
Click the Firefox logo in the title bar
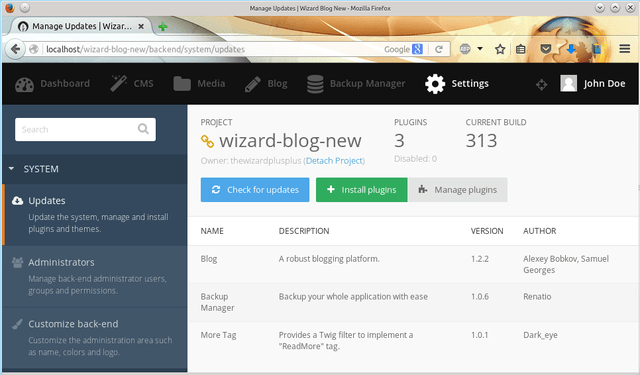[x=10, y=8]
